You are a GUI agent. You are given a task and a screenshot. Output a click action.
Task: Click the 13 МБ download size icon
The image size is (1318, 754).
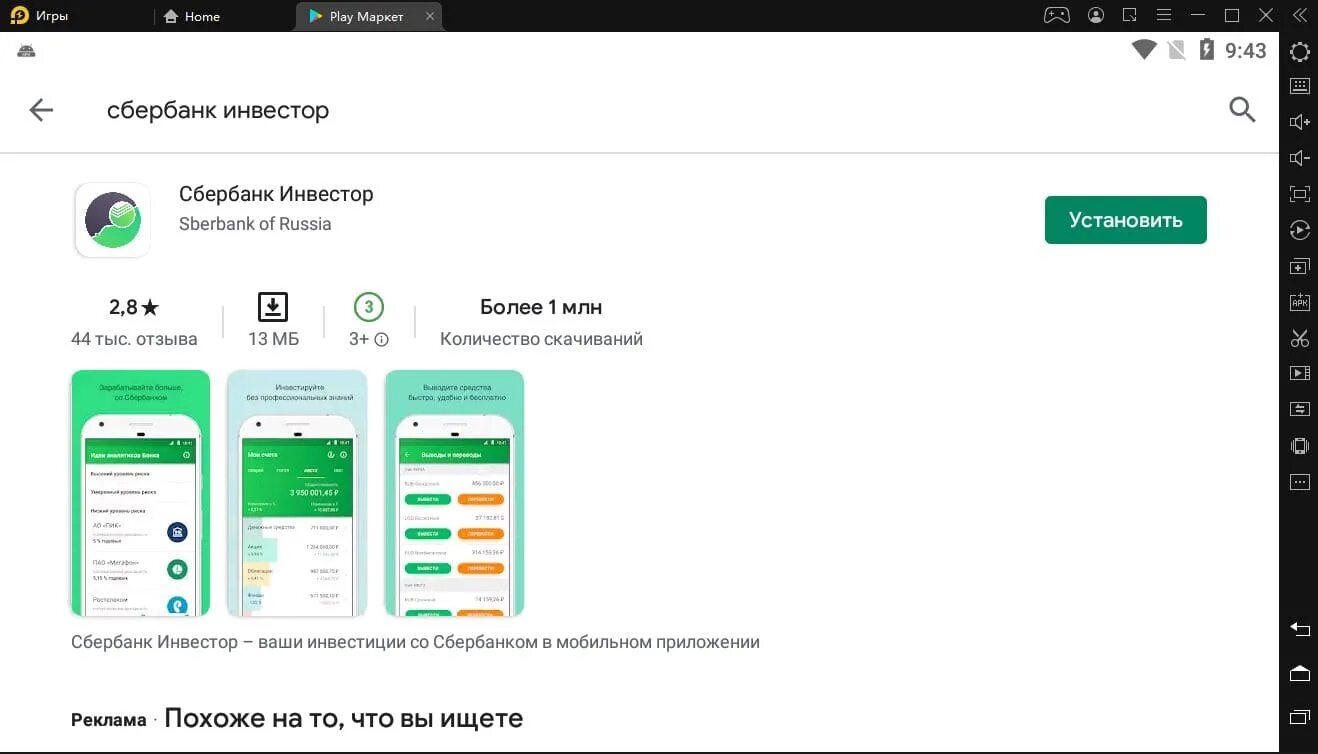click(273, 307)
